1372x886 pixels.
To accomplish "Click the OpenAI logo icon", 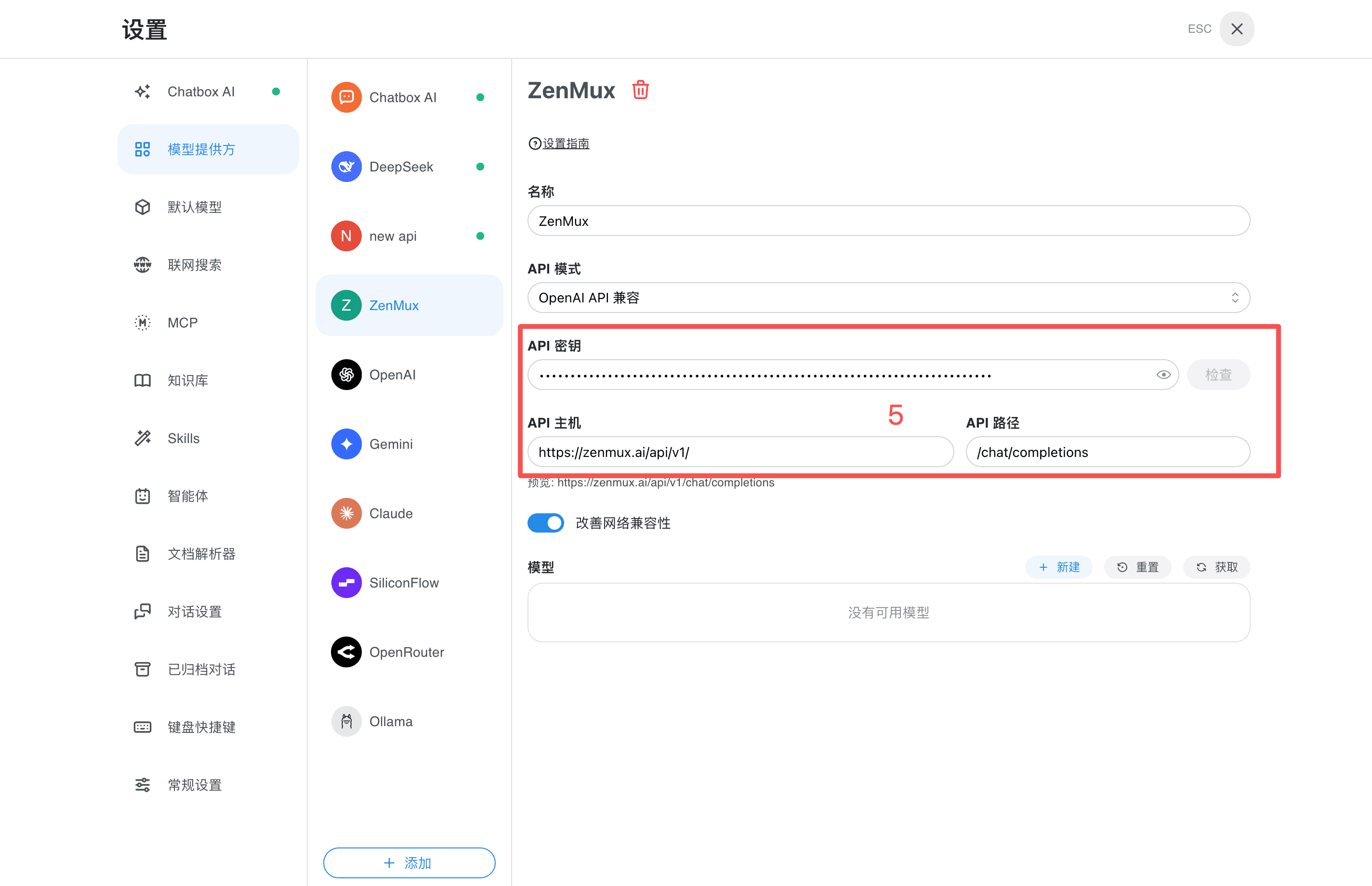I will (346, 375).
